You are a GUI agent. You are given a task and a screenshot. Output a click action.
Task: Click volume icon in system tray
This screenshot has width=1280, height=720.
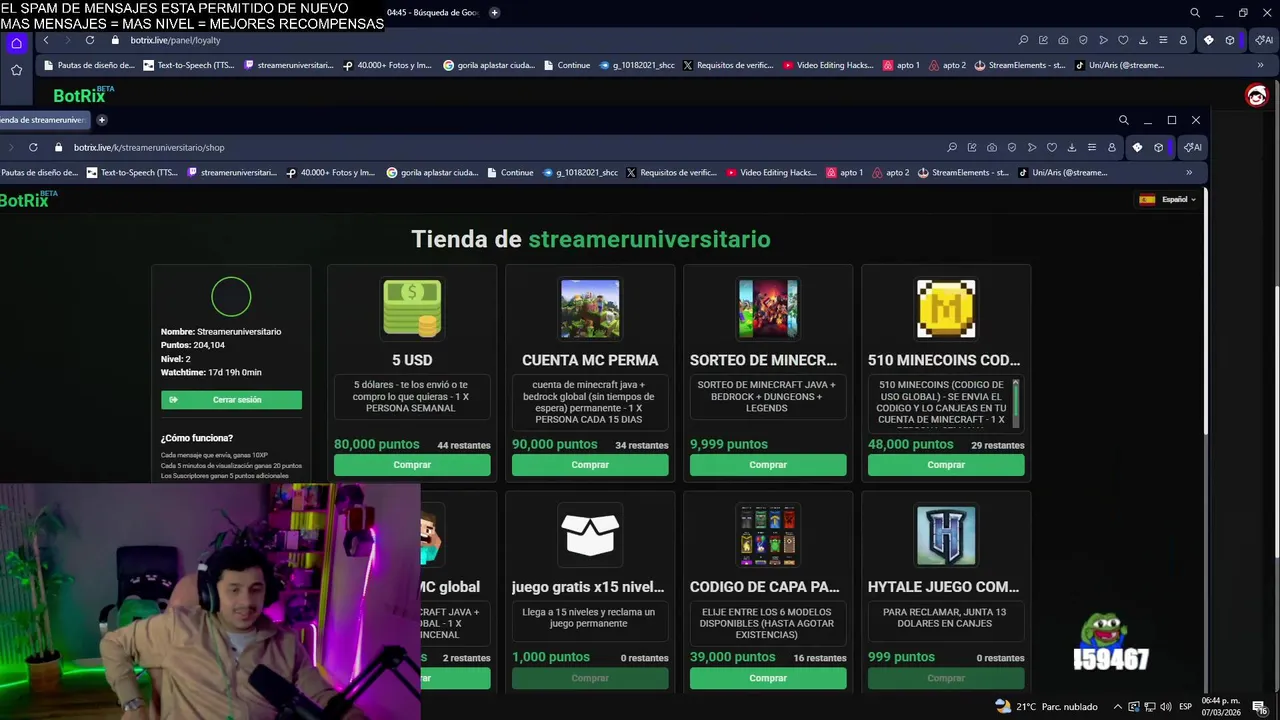(1166, 706)
